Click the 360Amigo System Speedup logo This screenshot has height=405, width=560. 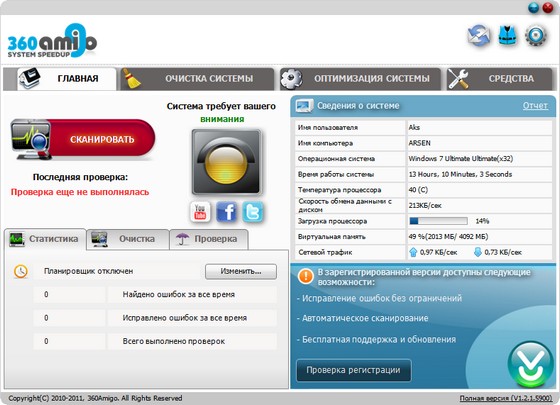(52, 40)
